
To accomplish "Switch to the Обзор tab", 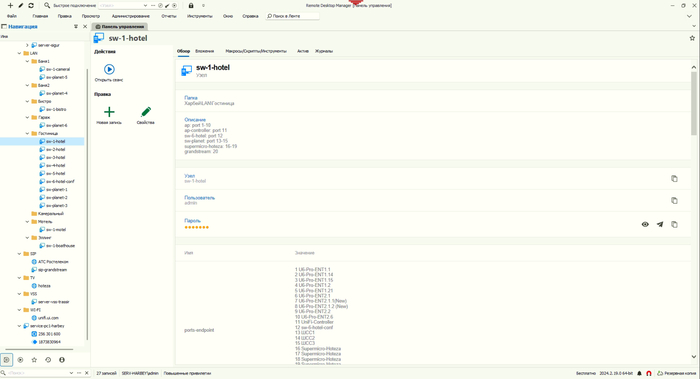I will [x=183, y=51].
